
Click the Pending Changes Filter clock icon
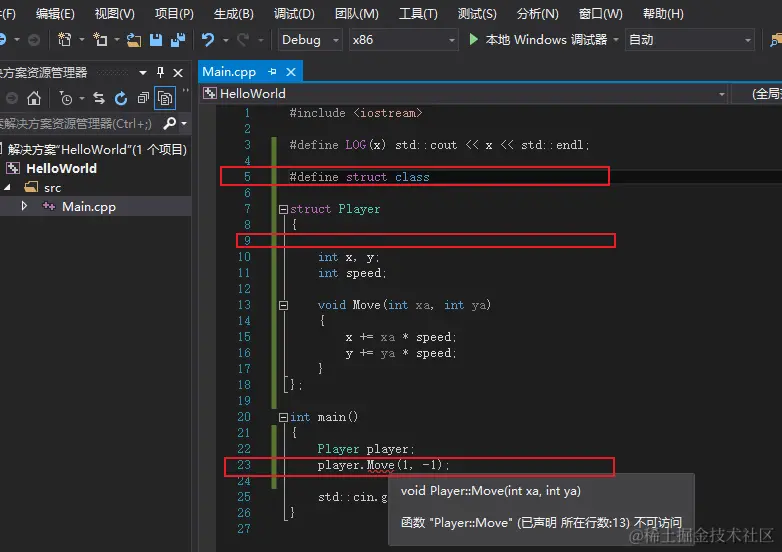coord(66,98)
